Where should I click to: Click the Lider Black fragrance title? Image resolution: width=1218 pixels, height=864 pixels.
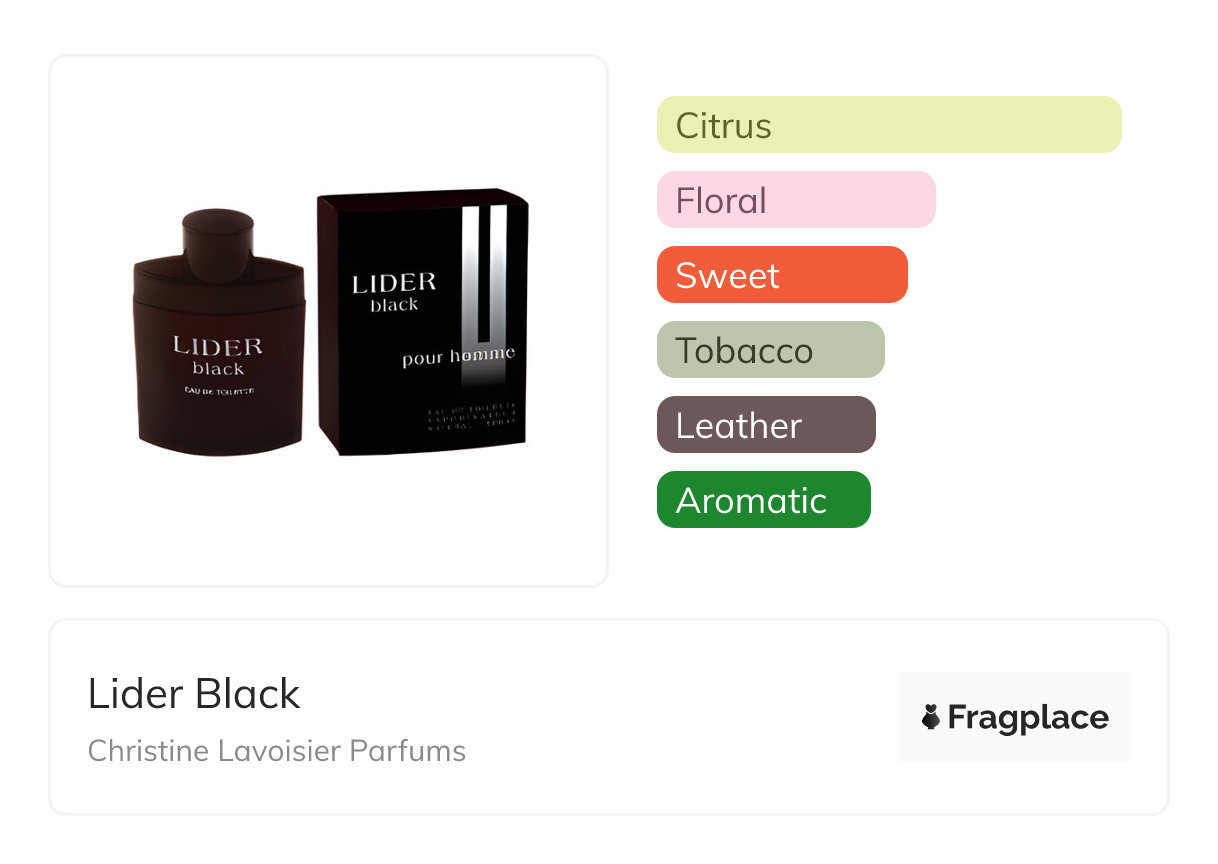tap(194, 694)
